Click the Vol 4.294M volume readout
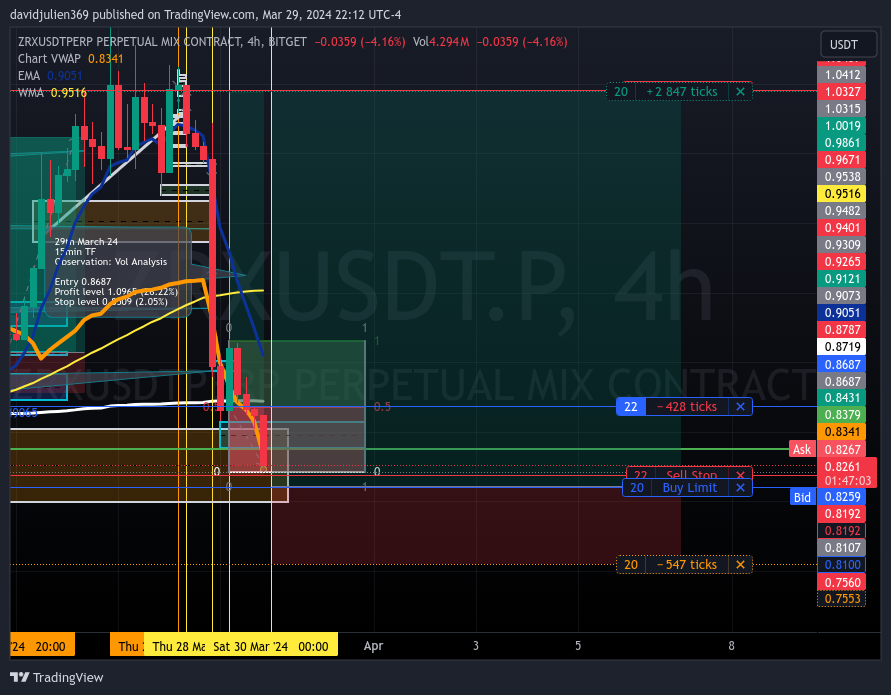891x695 pixels. (x=441, y=41)
